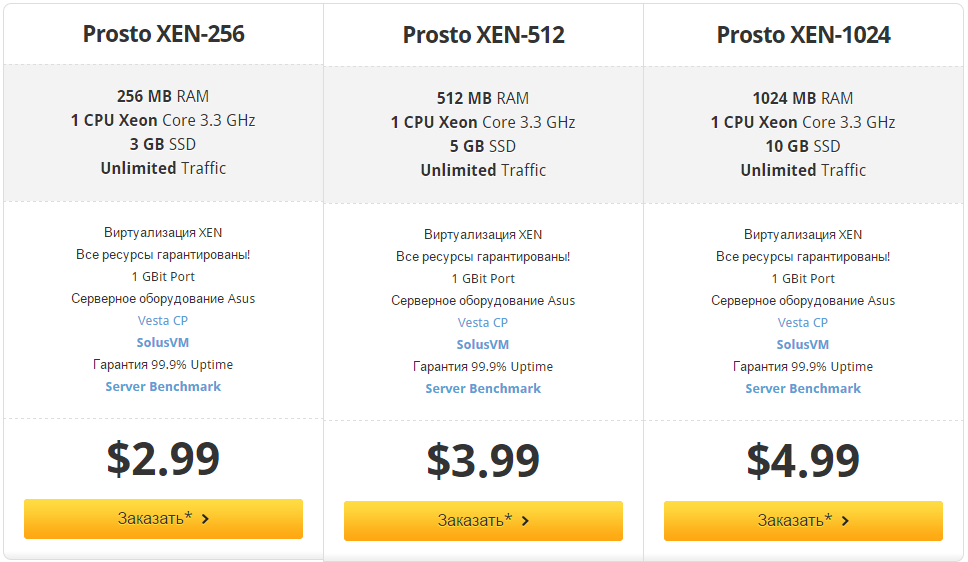
Task: View Server Benchmark for XEN-256 plan
Action: (163, 387)
